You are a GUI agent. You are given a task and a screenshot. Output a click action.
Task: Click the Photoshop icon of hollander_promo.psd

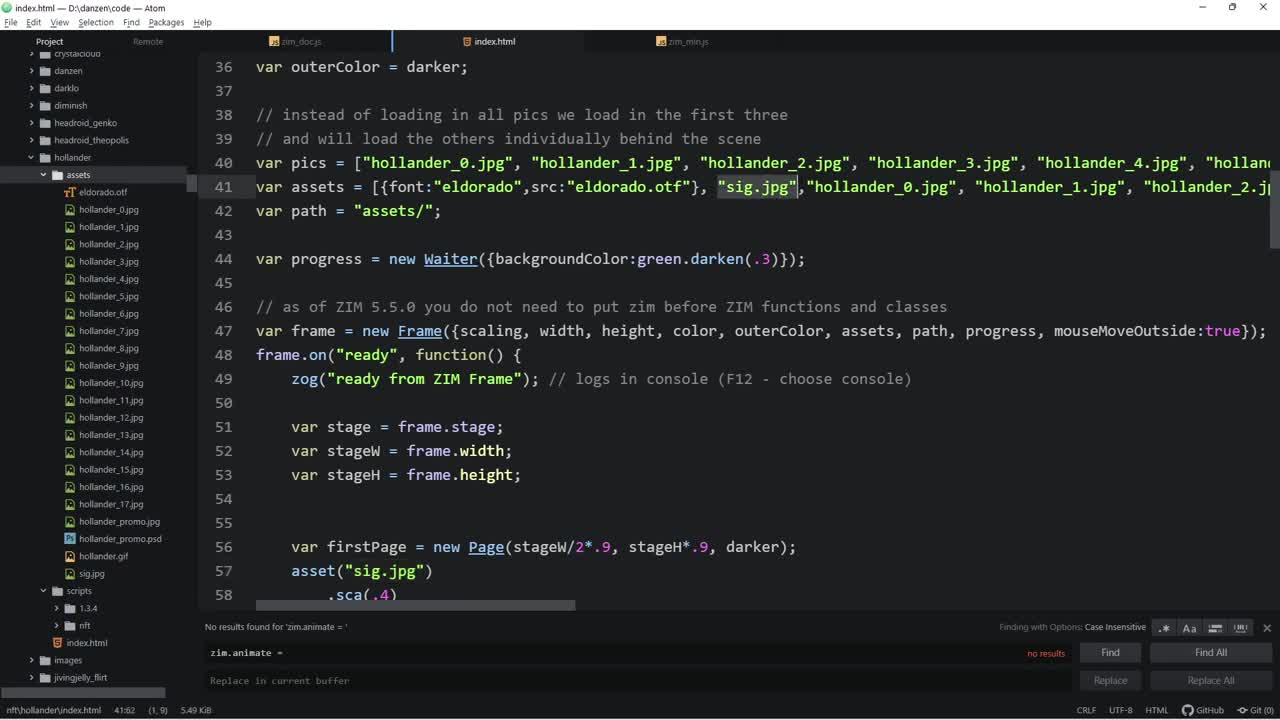click(70, 539)
